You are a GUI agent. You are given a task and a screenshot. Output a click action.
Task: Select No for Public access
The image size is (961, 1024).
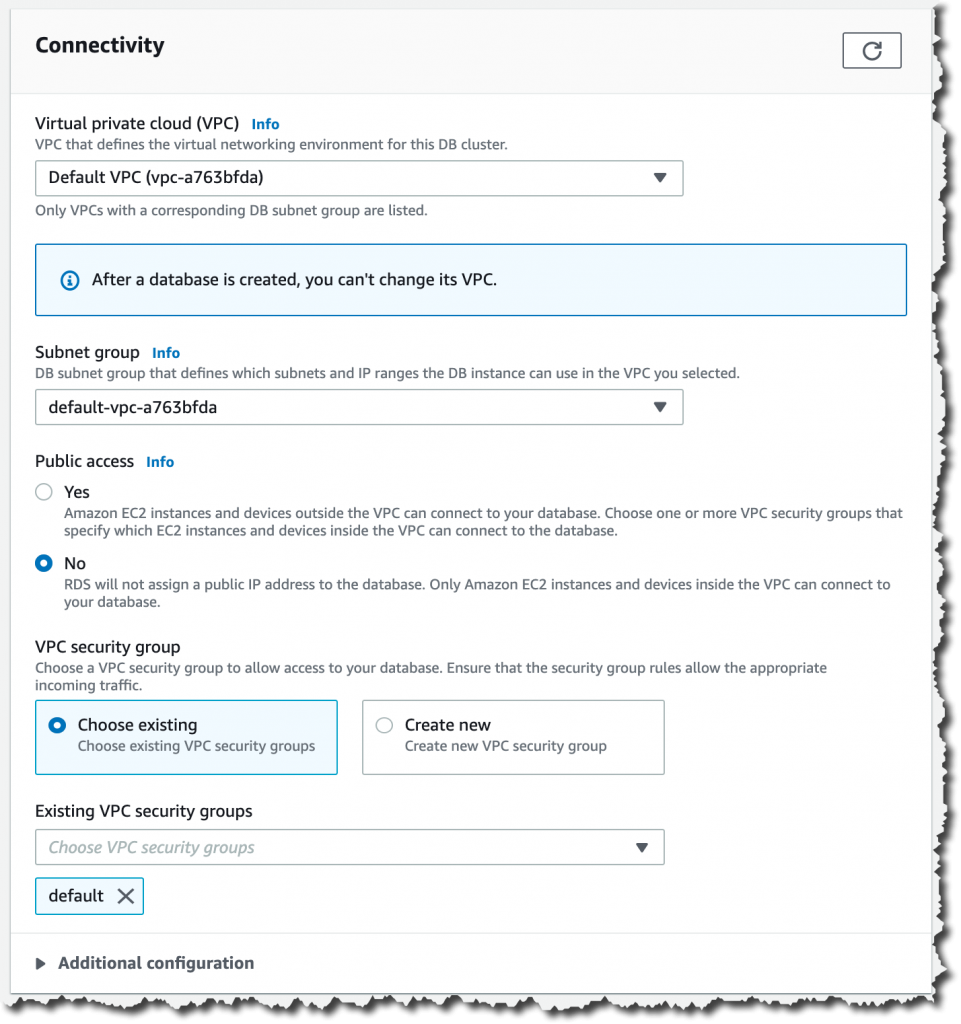[x=44, y=563]
